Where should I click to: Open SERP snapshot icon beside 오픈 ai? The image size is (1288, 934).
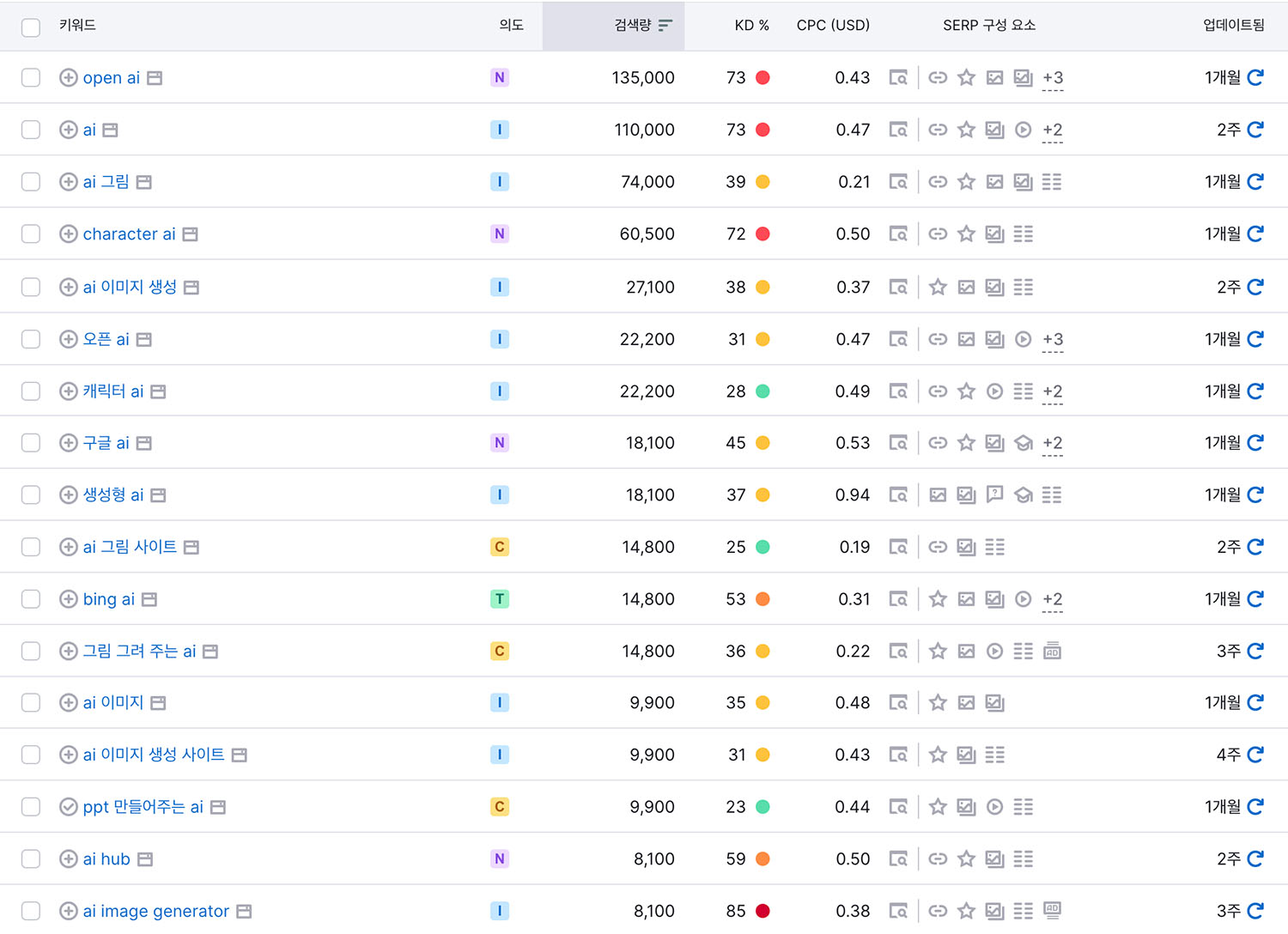coord(144,340)
